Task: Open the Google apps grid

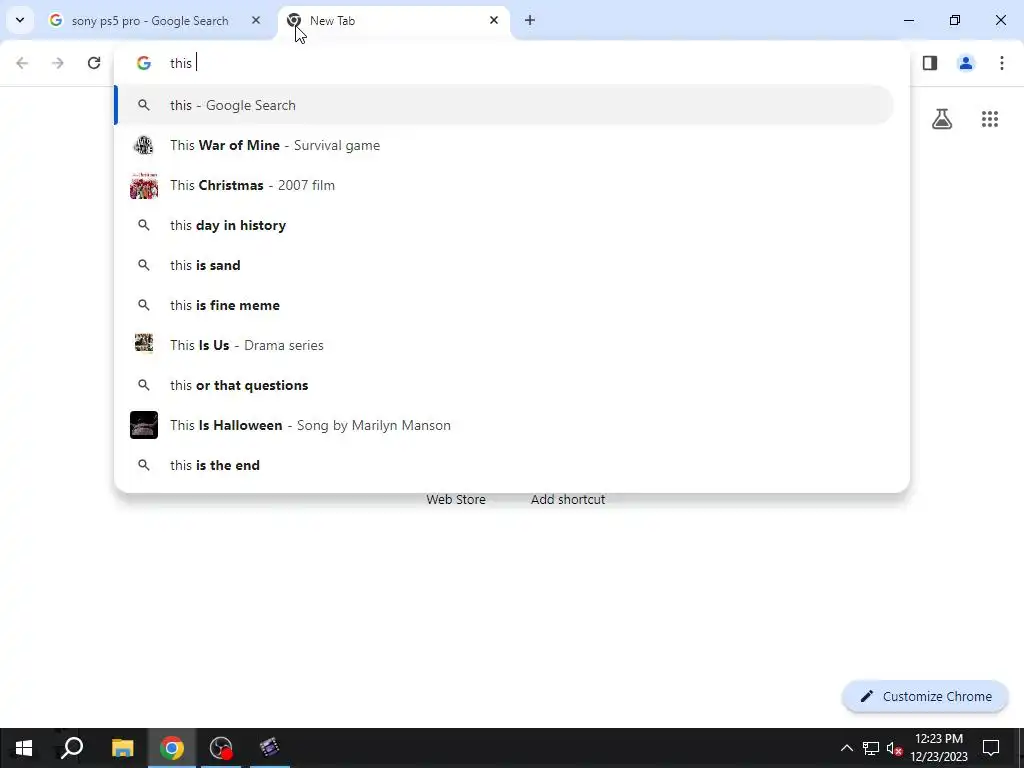Action: 990,119
